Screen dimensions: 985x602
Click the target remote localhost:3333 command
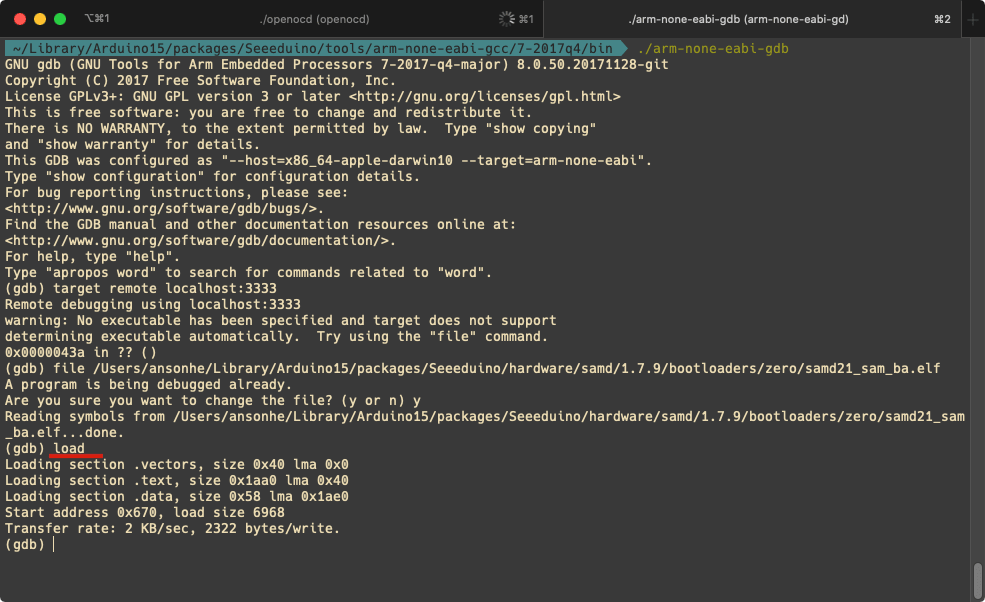(x=165, y=288)
